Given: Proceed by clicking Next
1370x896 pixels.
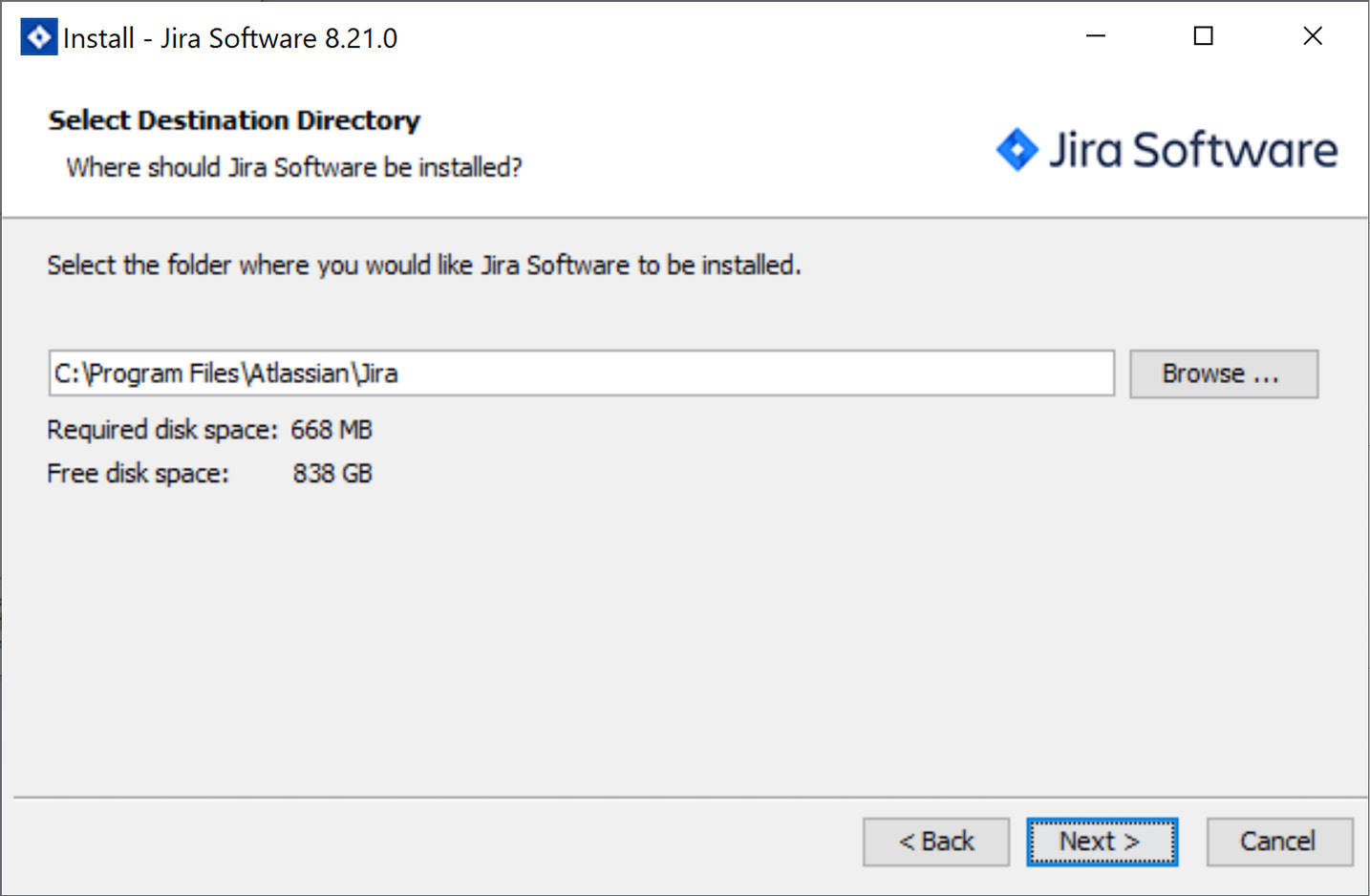Looking at the screenshot, I should pyautogui.click(x=1102, y=842).
